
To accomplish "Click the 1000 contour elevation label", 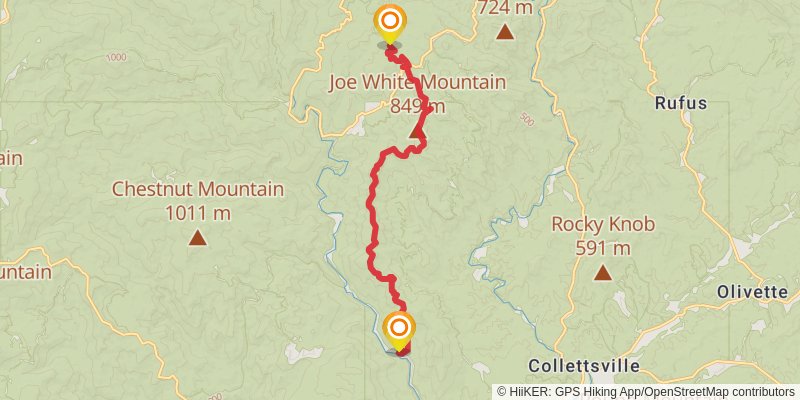I will pos(116,58).
